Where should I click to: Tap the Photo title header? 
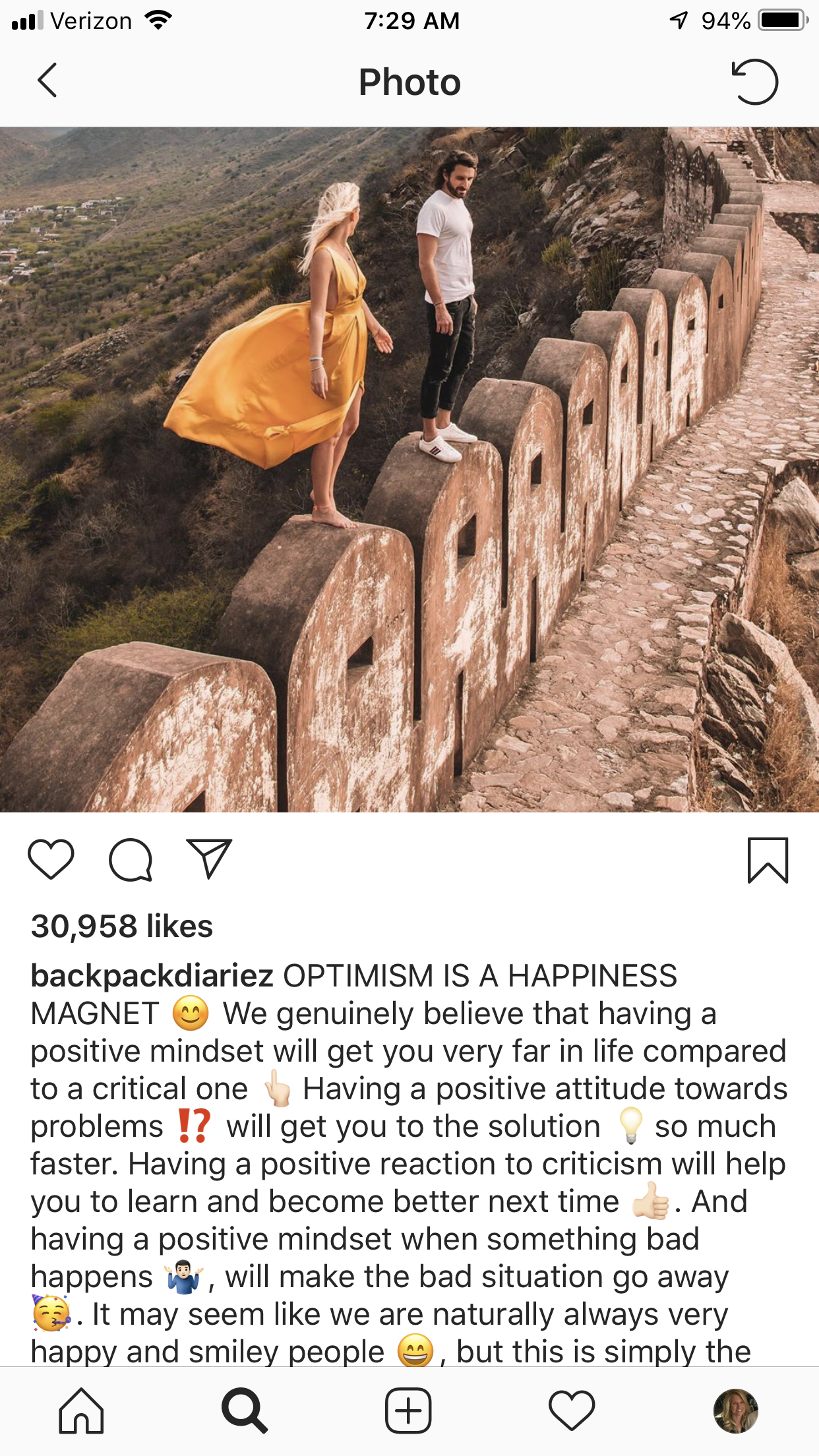pos(409,82)
